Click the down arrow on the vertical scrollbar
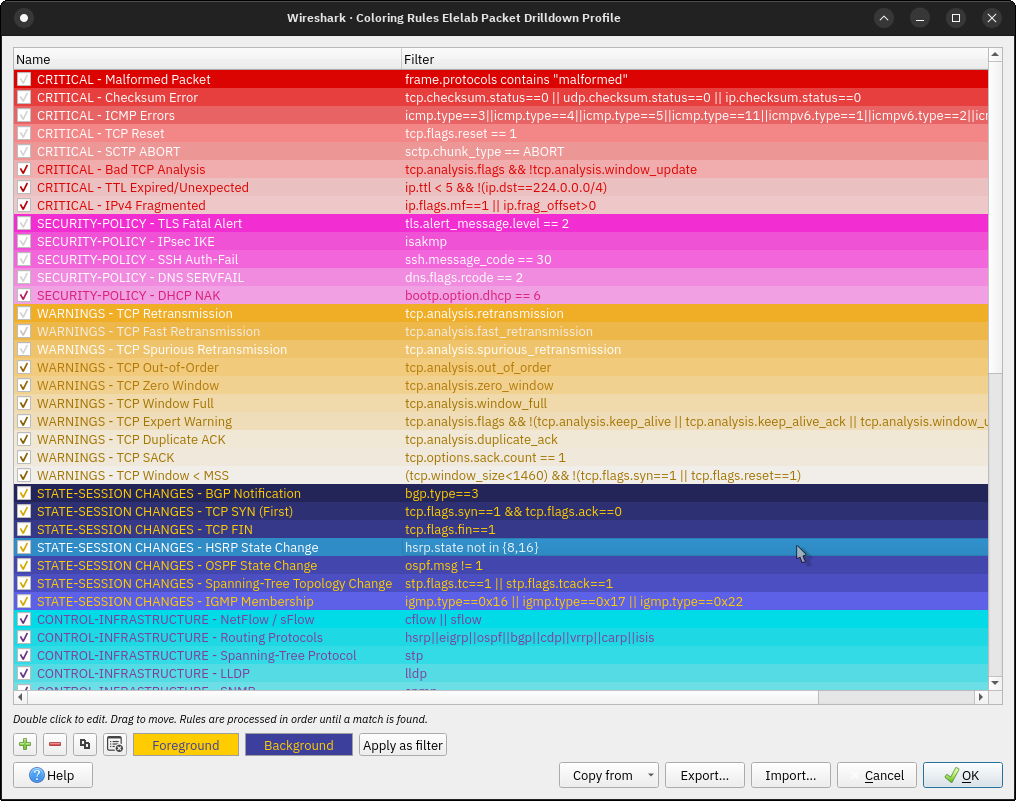The height and width of the screenshot is (801, 1016). click(x=993, y=683)
